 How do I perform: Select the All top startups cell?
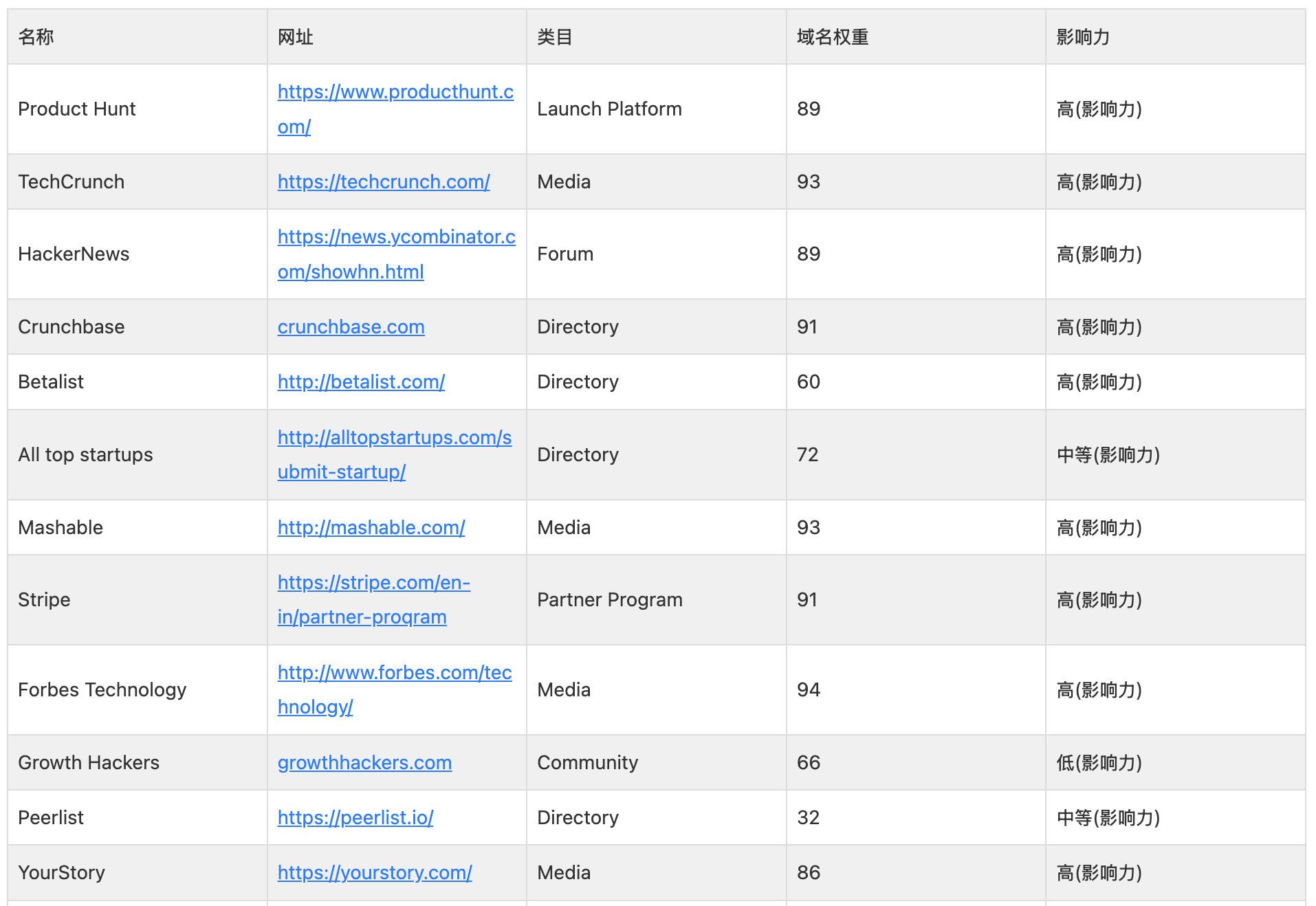tap(138, 454)
